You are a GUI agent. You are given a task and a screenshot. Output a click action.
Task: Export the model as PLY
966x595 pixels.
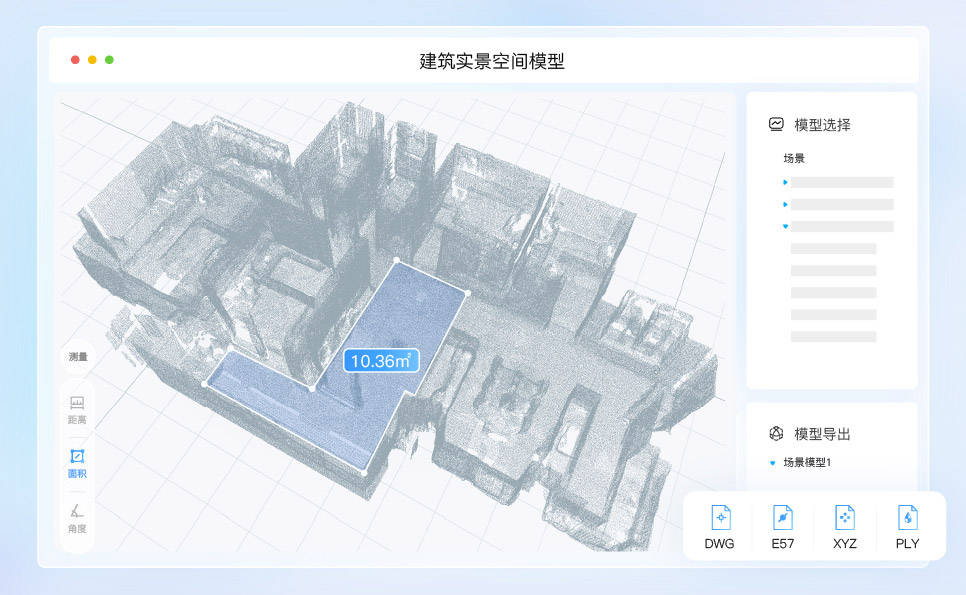[908, 527]
